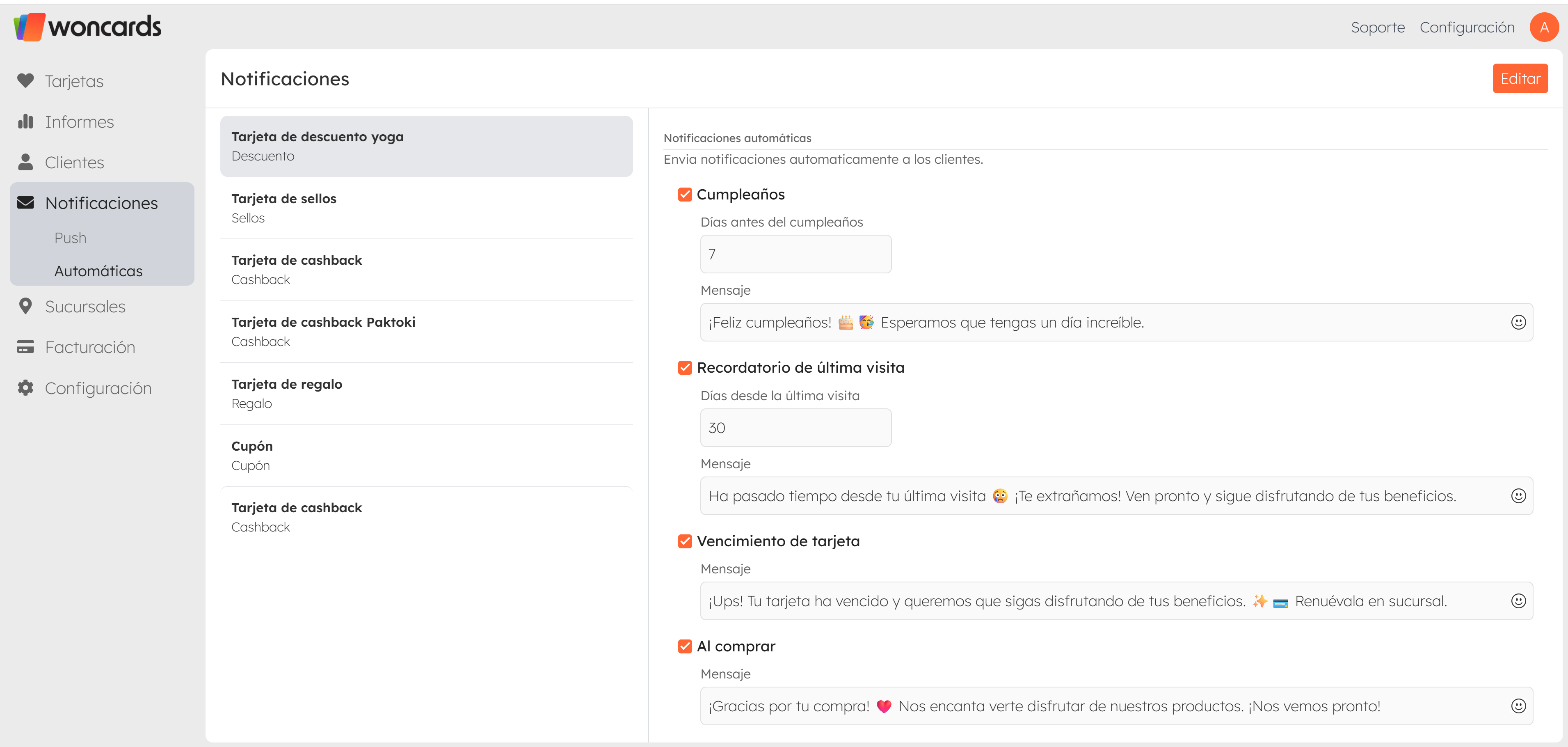Viewport: 1568px width, 747px height.
Task: Click the user avatar A icon
Action: tap(1544, 27)
